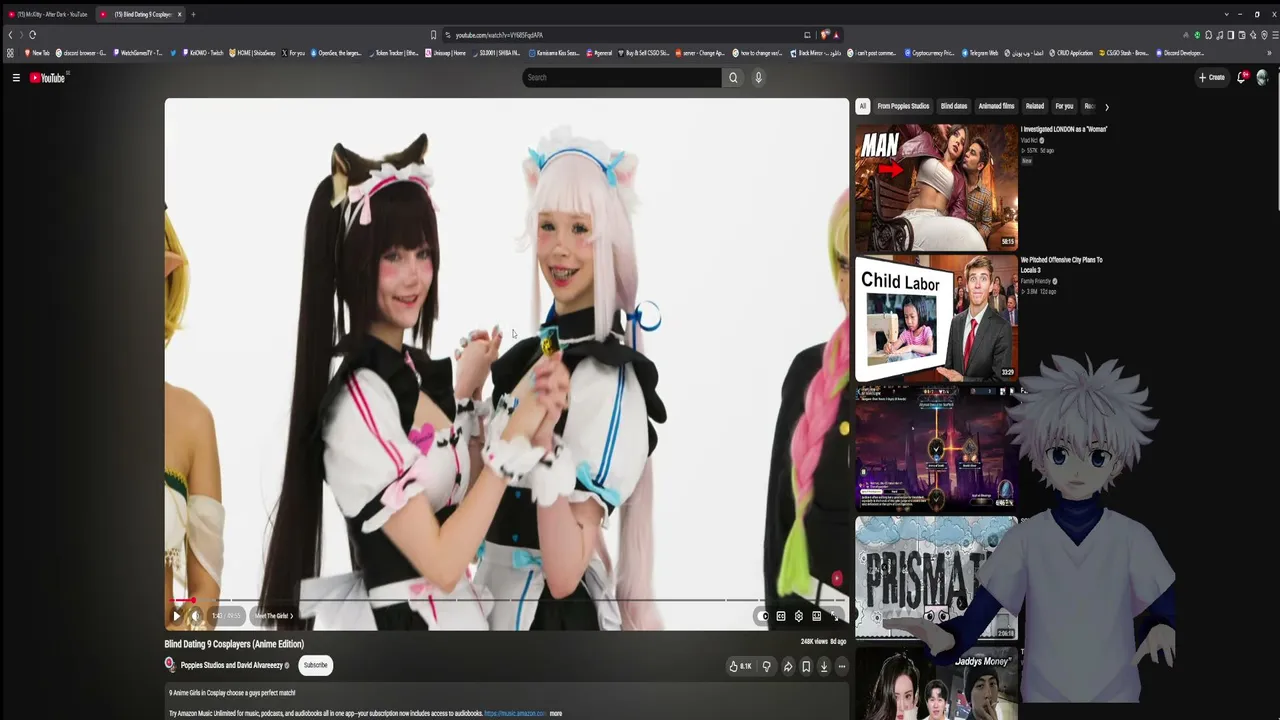Expand the 'Meet The Girls!' chapter list
Screen dimensions: 1280x720
274,616
